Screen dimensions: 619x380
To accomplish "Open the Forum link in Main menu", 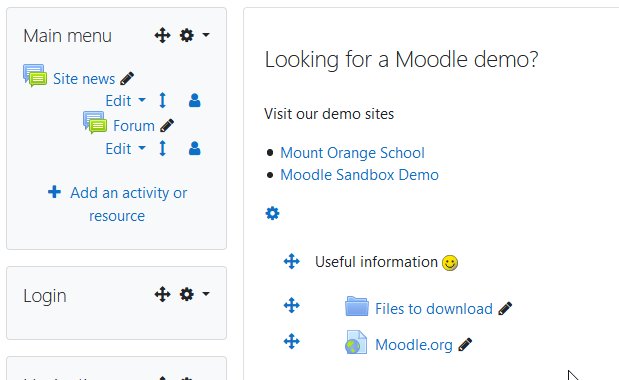I will pos(134,126).
